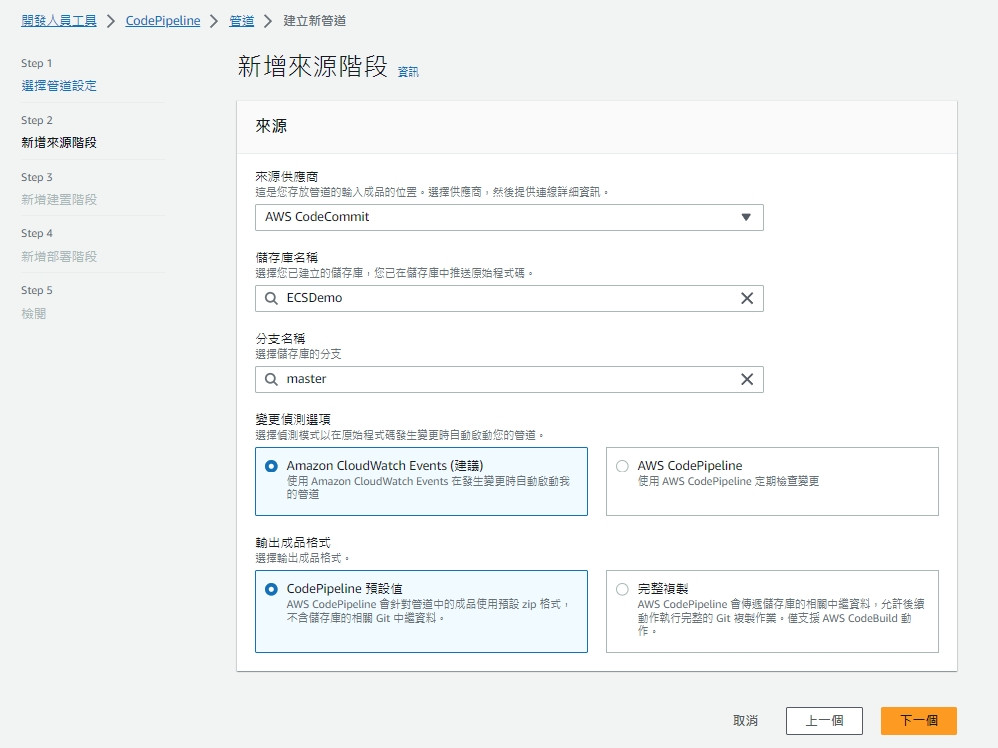Click the 來源供應商 field label
This screenshot has width=998, height=748.
click(x=286, y=177)
